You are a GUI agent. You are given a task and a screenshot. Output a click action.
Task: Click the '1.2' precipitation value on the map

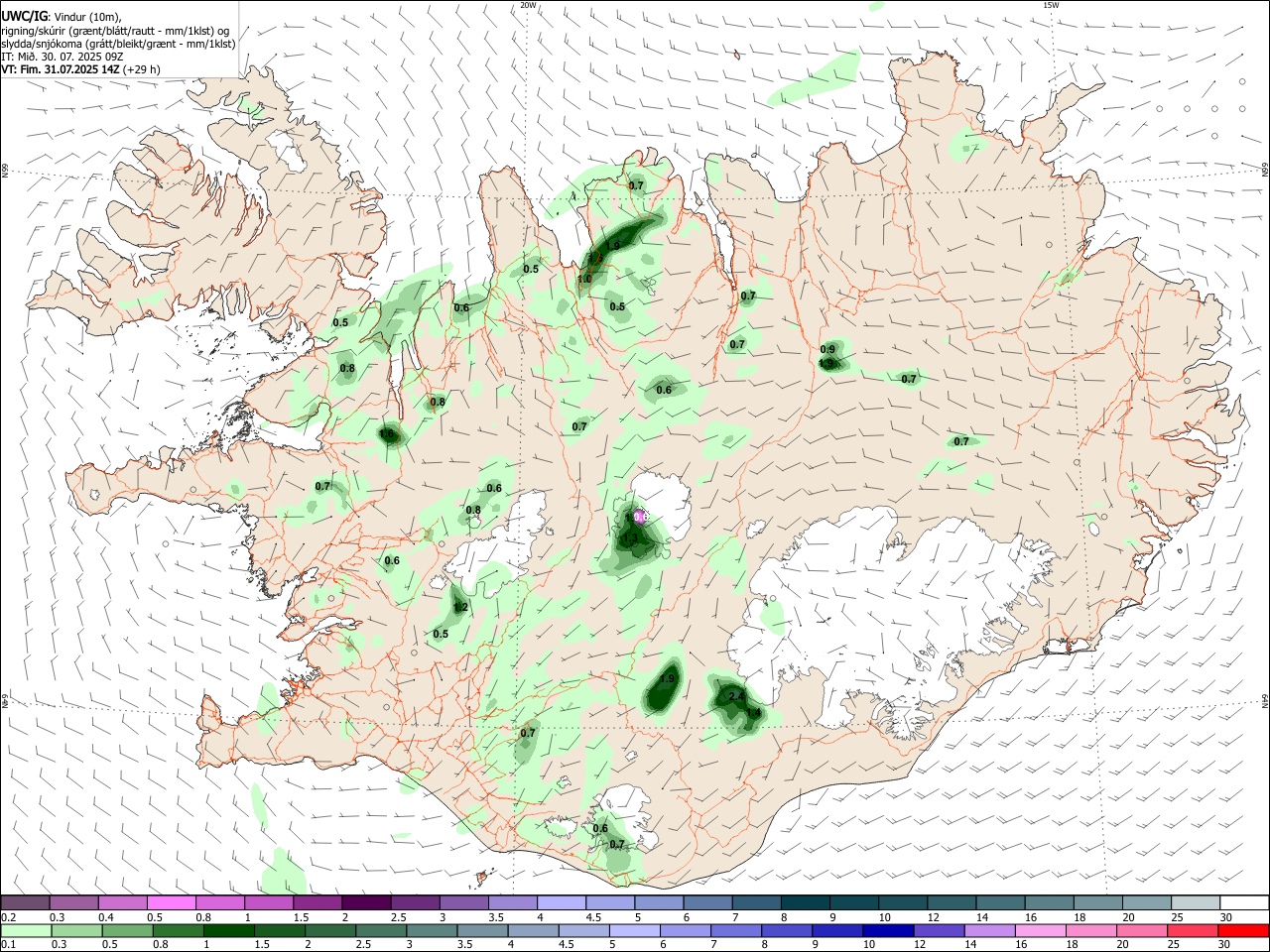[x=460, y=607]
